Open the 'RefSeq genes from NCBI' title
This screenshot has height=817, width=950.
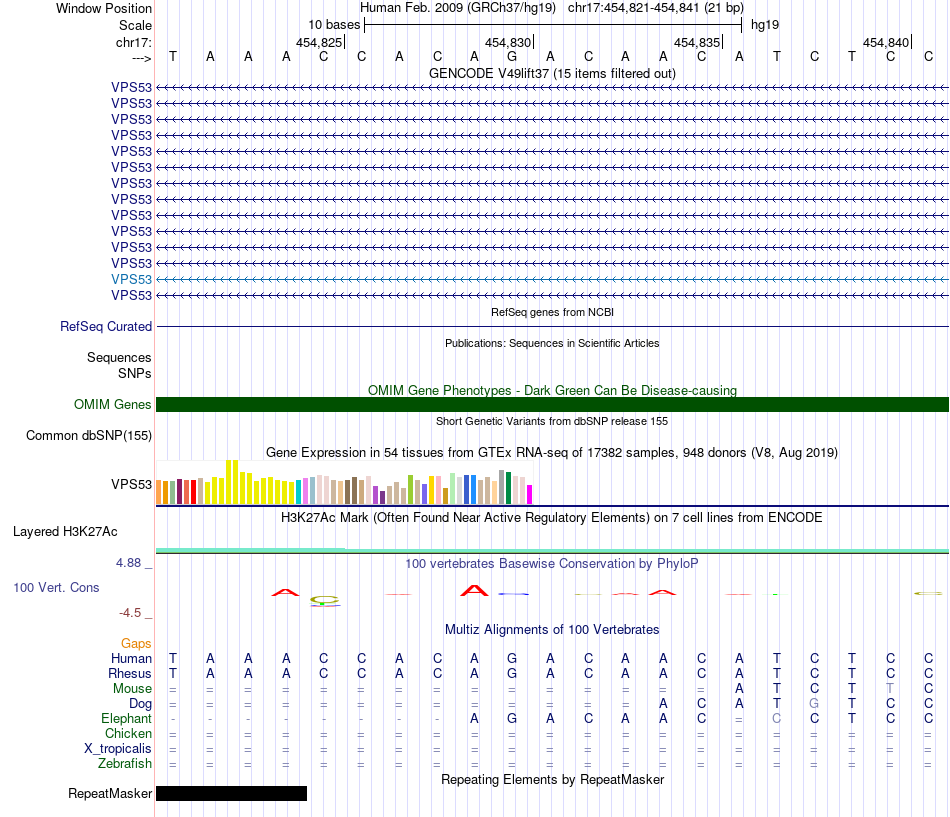click(552, 312)
